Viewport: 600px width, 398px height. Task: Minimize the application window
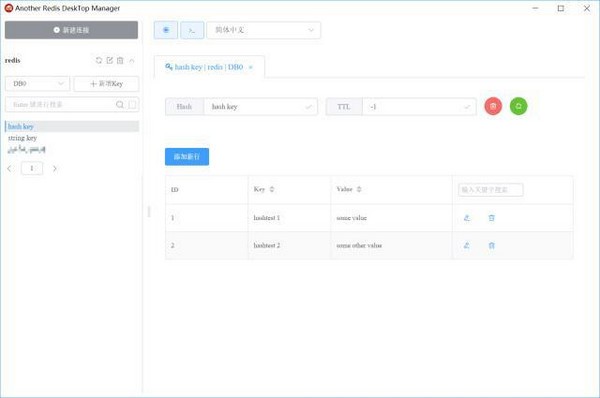[x=535, y=8]
